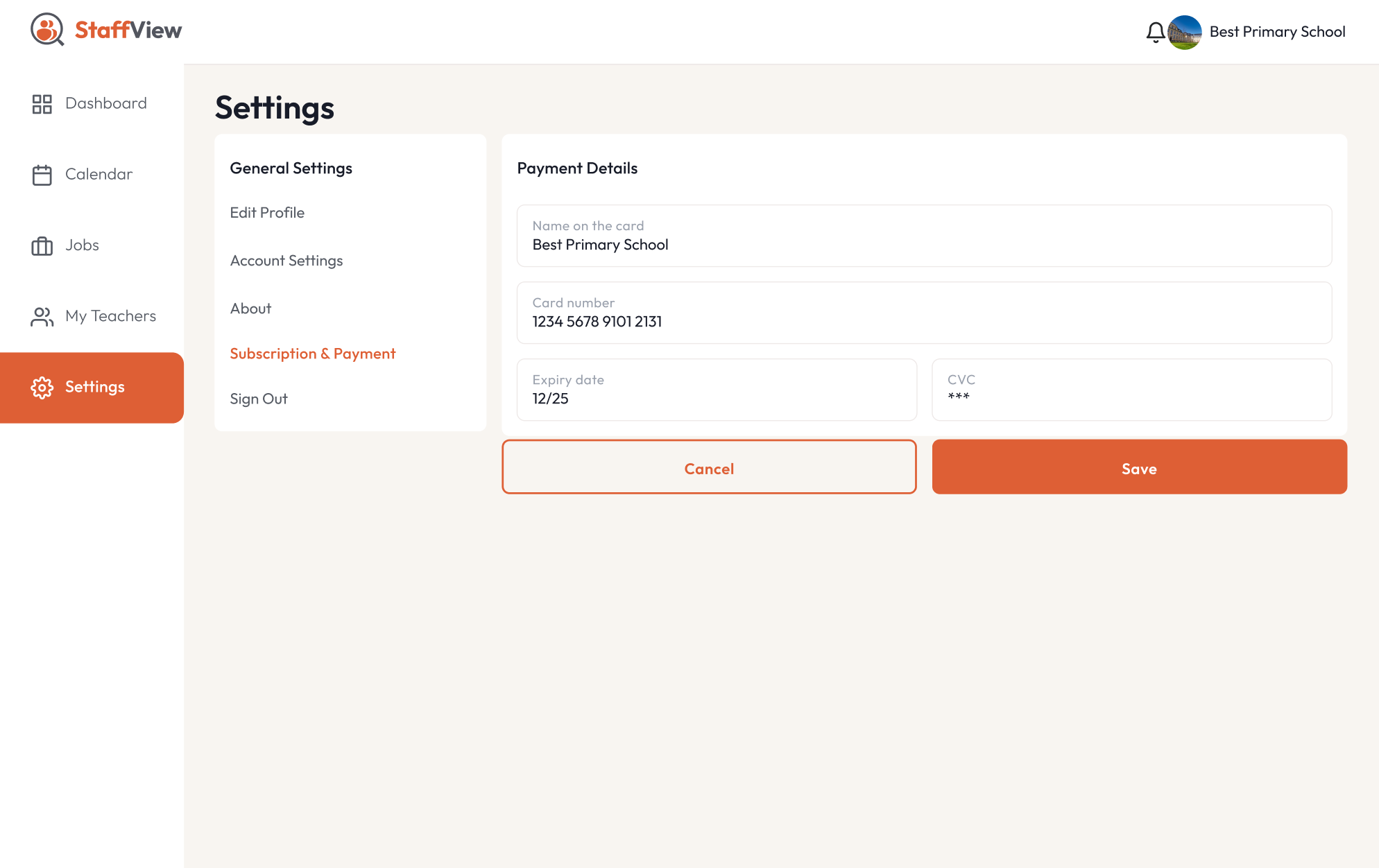This screenshot has height=868, width=1379.
Task: Save the payment details
Action: (x=1139, y=467)
